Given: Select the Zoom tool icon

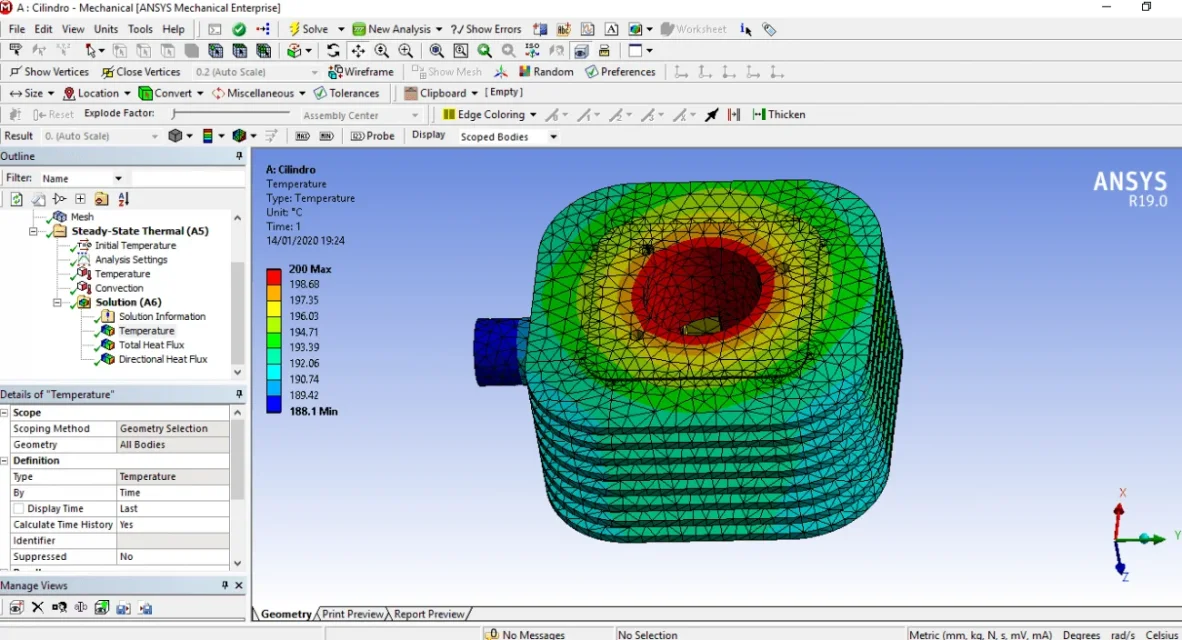Looking at the screenshot, I should click(x=381, y=51).
